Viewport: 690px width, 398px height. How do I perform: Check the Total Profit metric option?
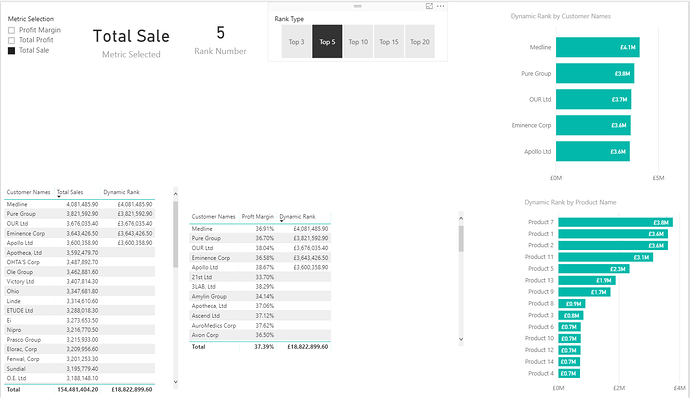[x=11, y=40]
